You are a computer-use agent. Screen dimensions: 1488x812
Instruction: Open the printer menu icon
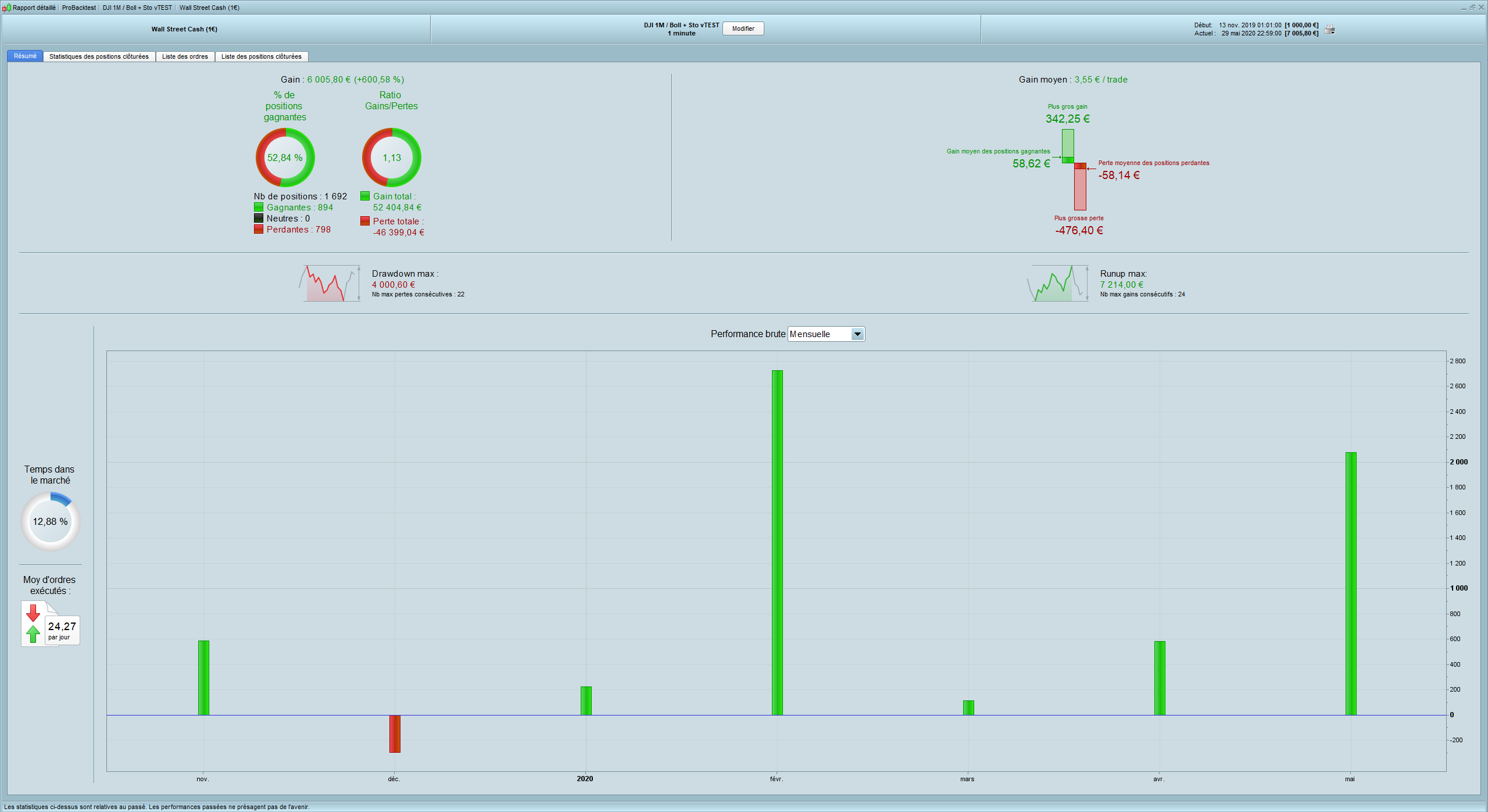(1329, 30)
